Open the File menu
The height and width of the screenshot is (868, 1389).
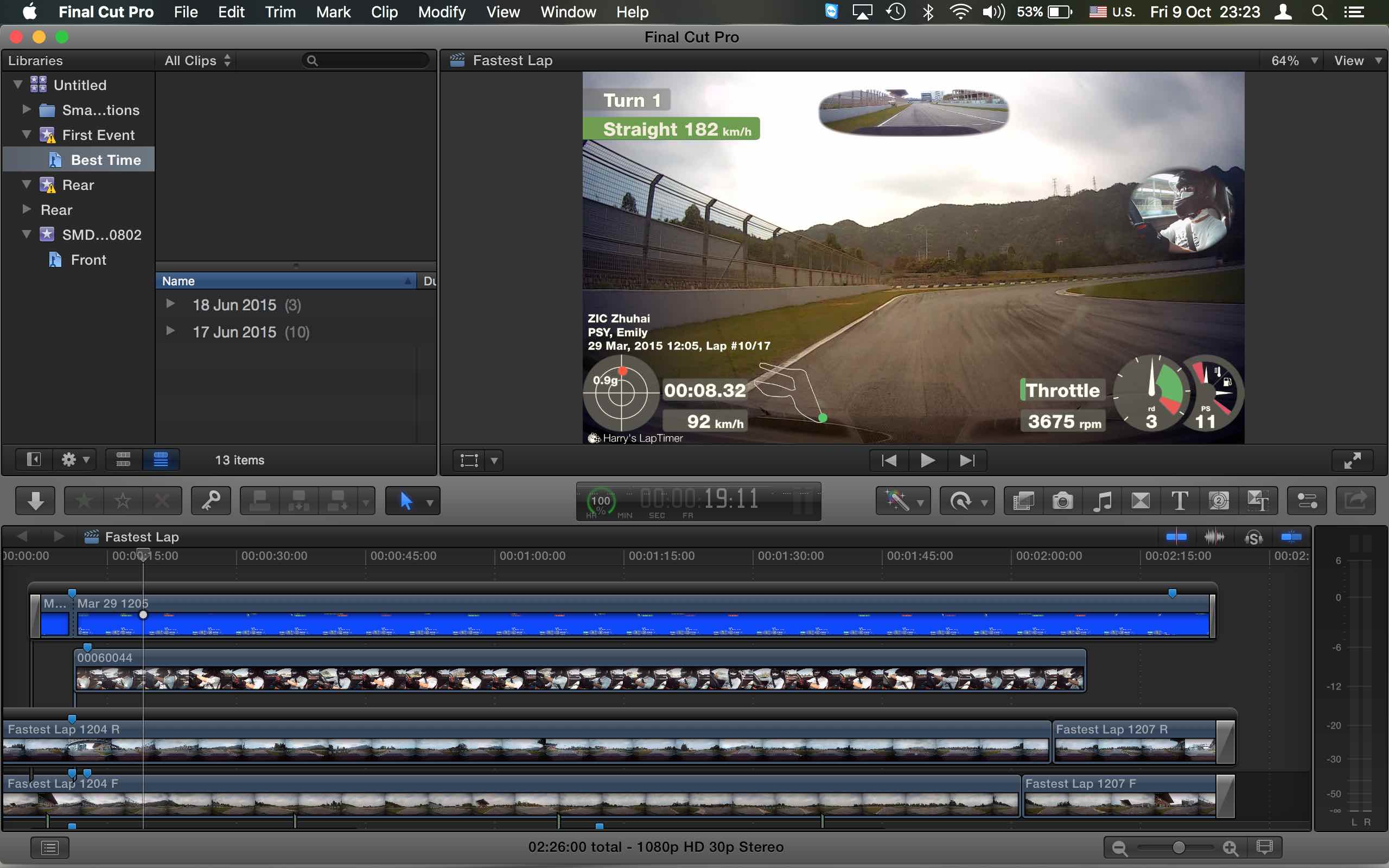coord(186,12)
